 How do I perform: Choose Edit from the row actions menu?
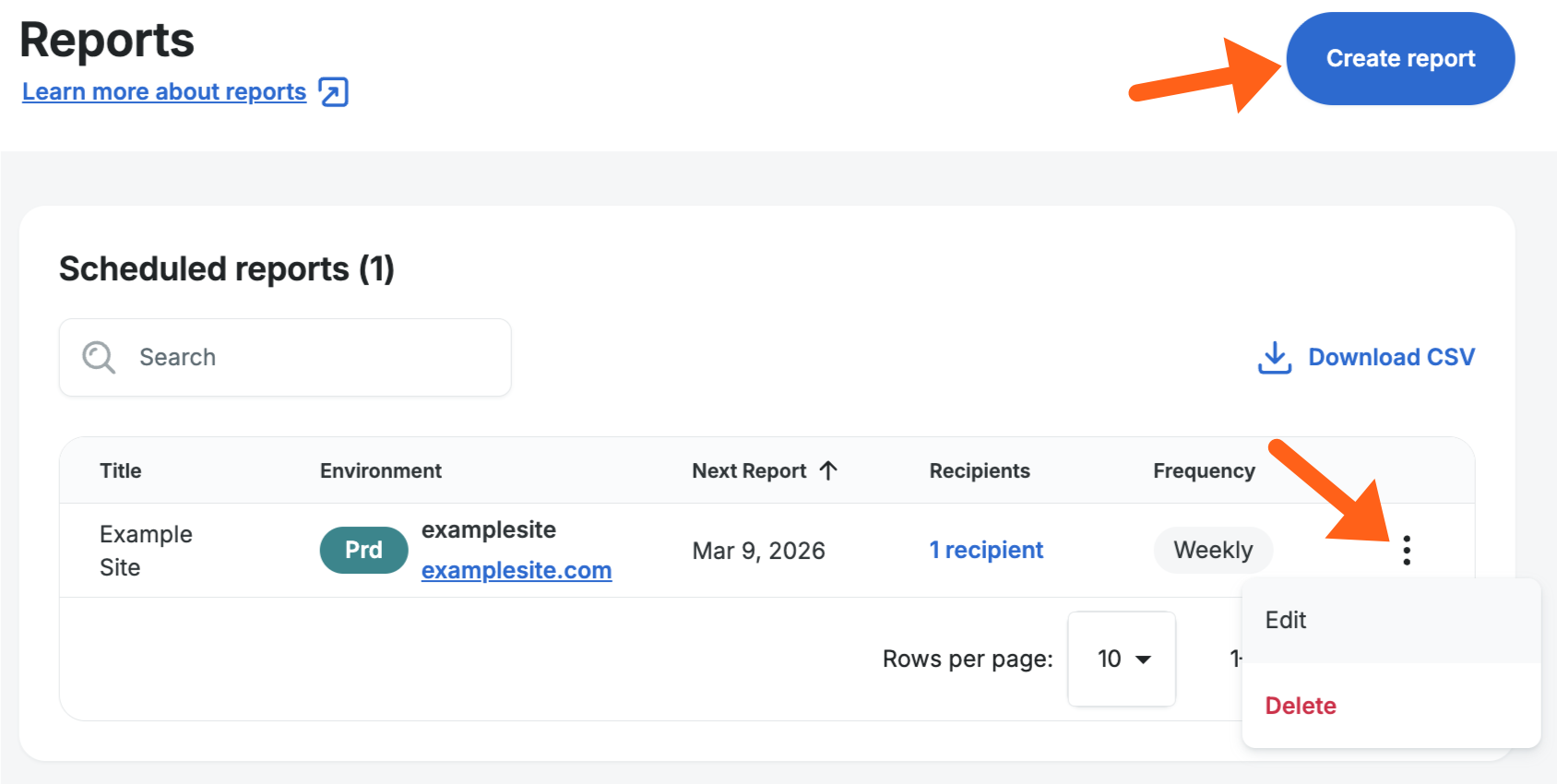tap(1286, 620)
